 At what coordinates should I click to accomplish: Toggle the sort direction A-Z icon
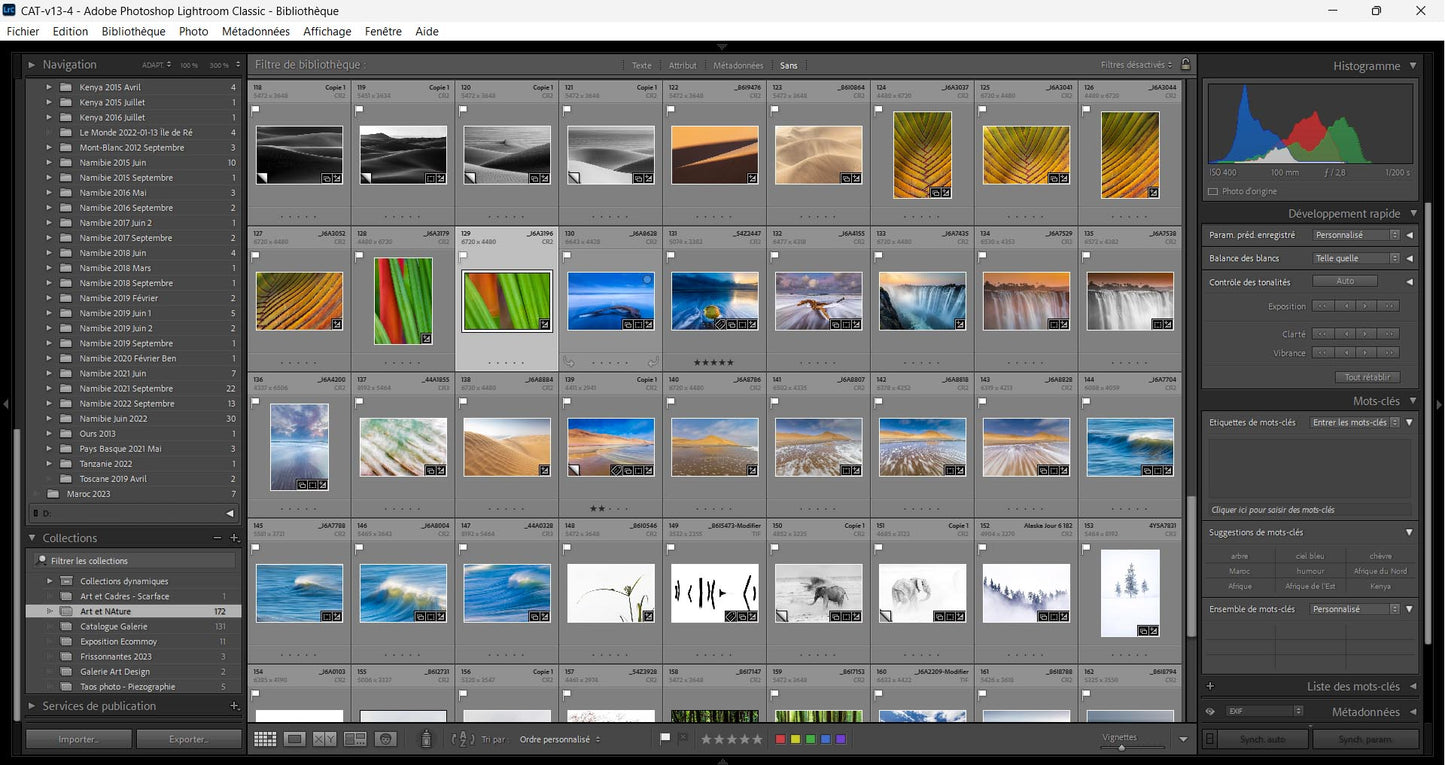463,739
